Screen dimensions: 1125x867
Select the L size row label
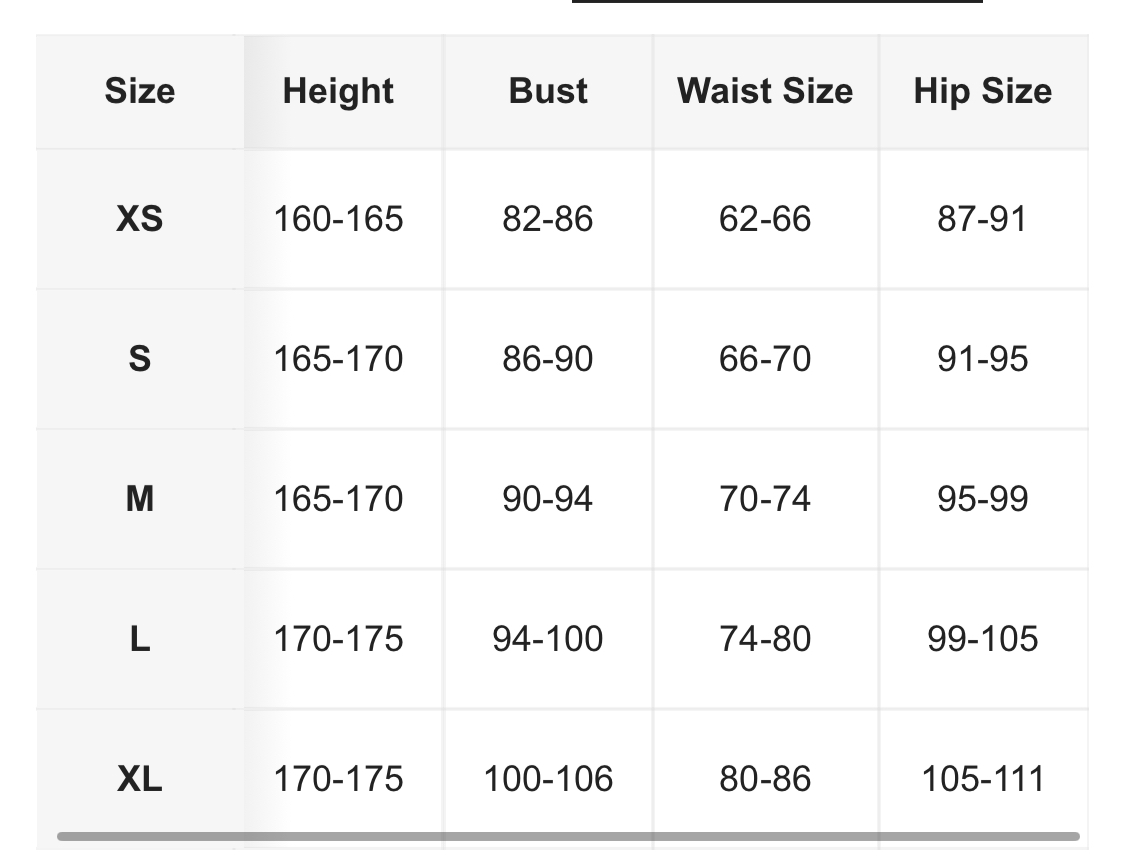140,638
